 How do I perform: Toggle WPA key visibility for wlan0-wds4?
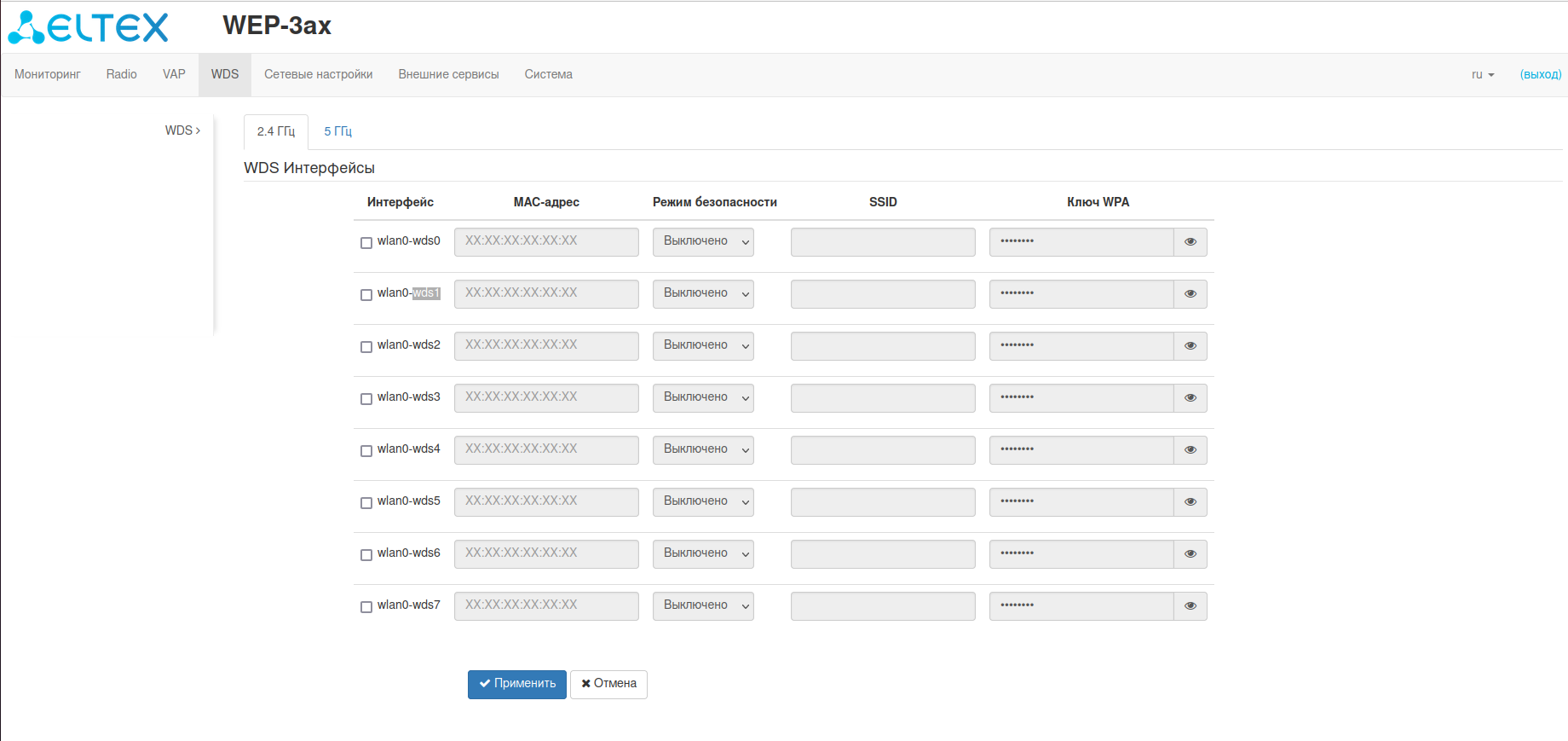pos(1190,450)
